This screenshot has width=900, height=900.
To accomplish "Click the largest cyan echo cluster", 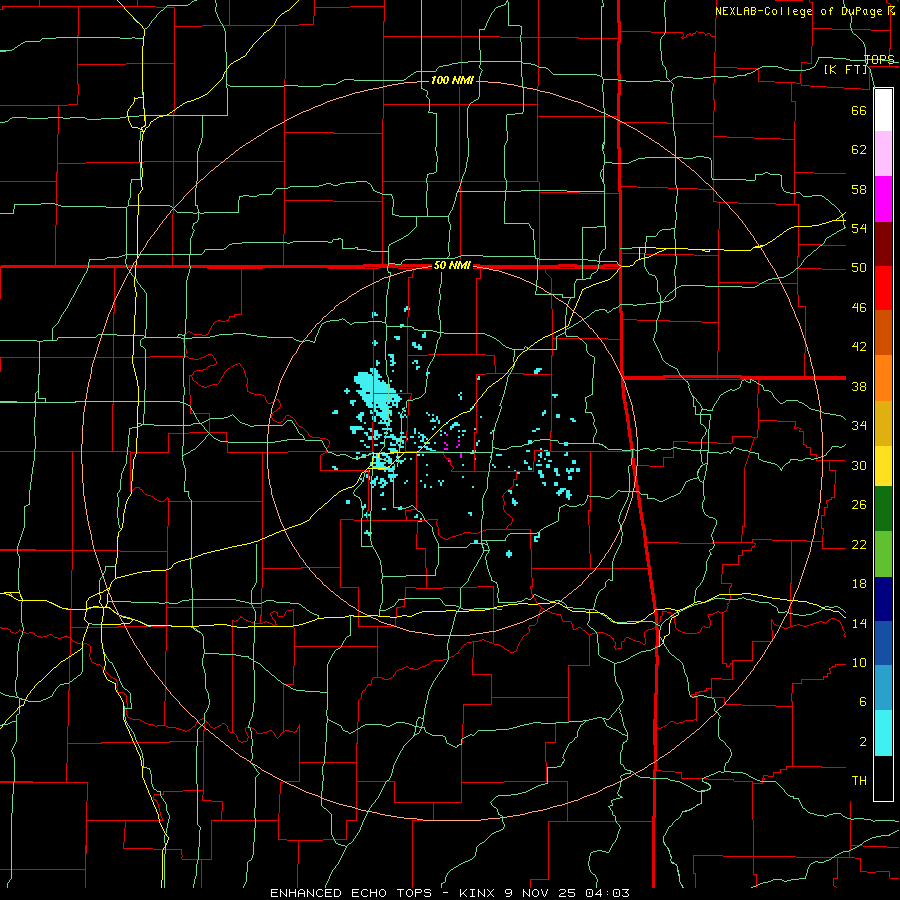I will pos(377,395).
